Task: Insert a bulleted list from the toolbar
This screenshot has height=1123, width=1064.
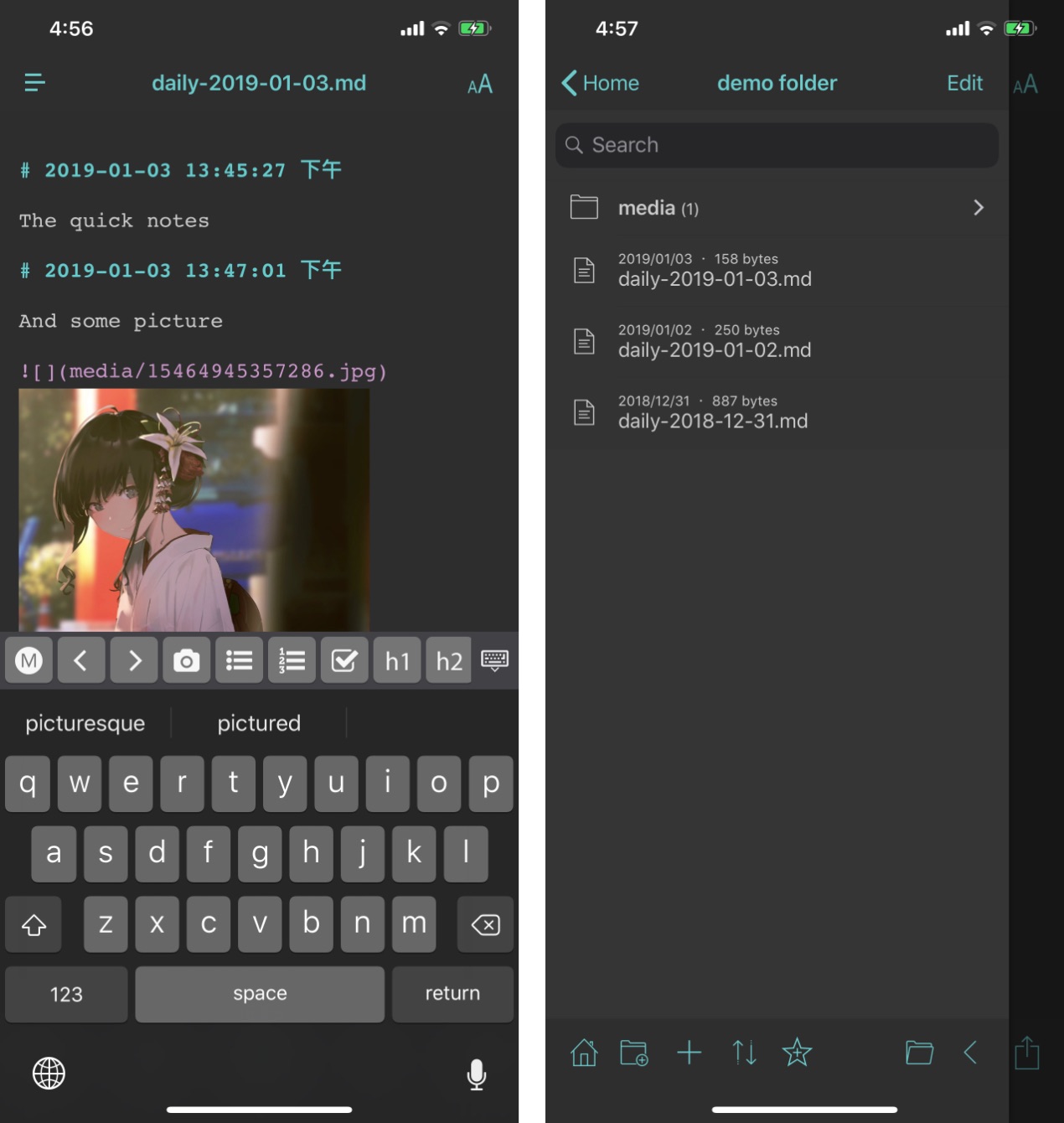Action: click(x=239, y=660)
